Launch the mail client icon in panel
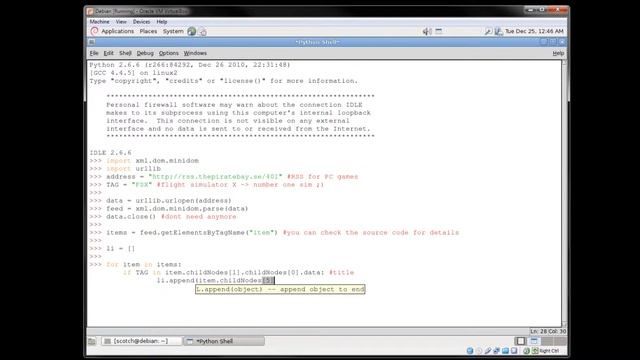Image resolution: width=640 pixels, height=360 pixels. click(x=202, y=31)
